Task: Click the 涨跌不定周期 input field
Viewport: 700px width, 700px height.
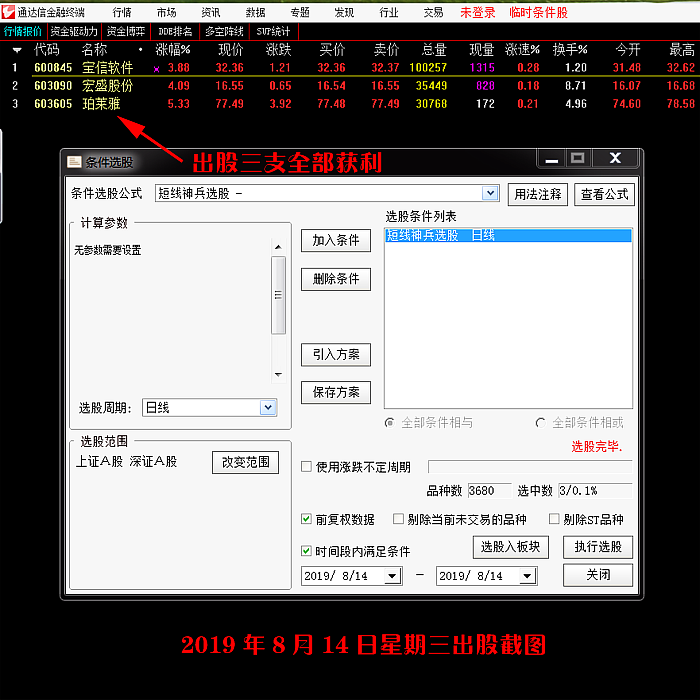Action: 530,467
